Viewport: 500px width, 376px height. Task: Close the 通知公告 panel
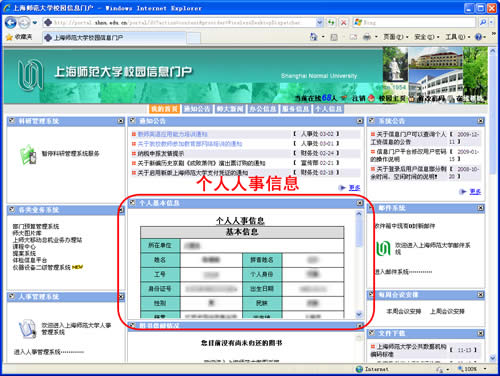coord(360,121)
